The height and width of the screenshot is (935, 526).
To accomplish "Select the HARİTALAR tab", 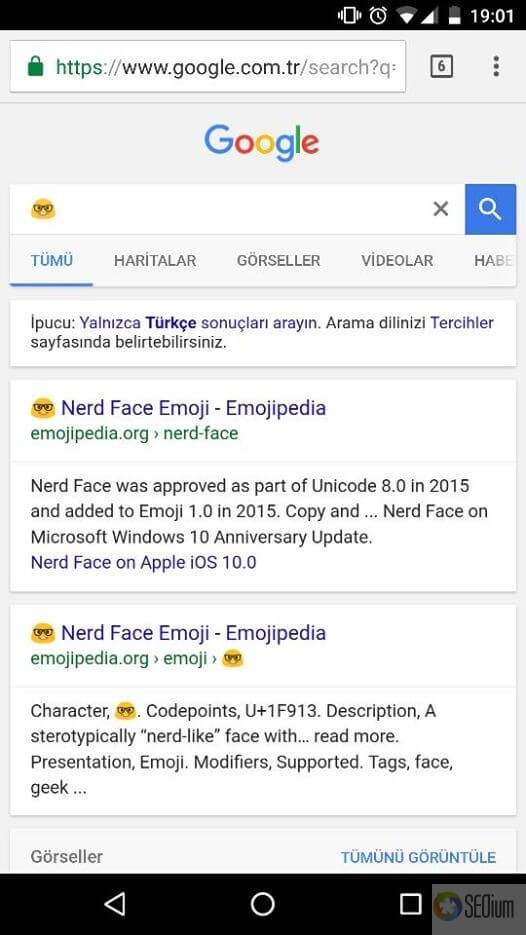I will click(155, 261).
